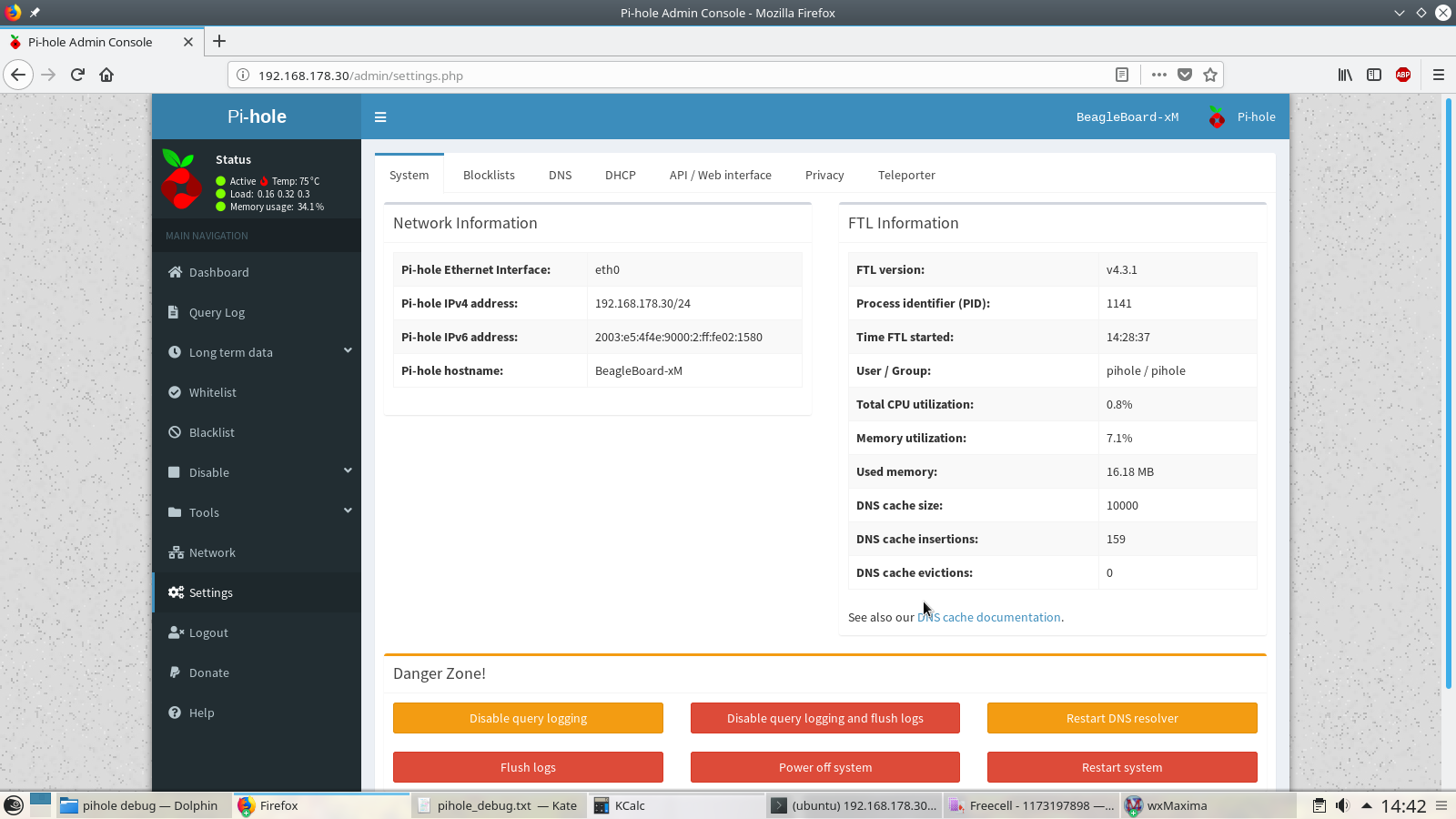The height and width of the screenshot is (819, 1456).
Task: Log out via sidebar Logout
Action: point(257,632)
